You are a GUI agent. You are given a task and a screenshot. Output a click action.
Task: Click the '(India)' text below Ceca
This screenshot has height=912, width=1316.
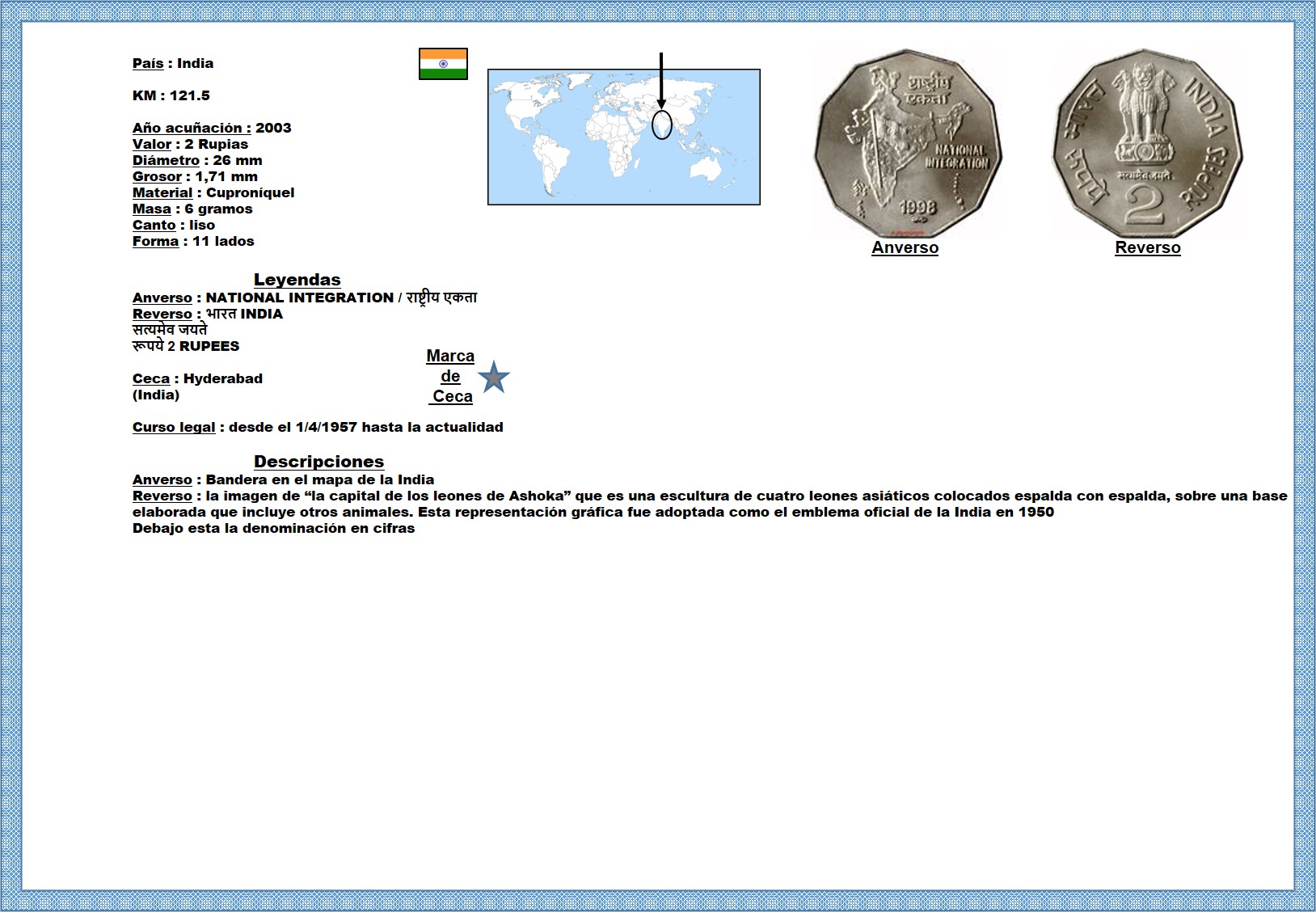point(156,395)
